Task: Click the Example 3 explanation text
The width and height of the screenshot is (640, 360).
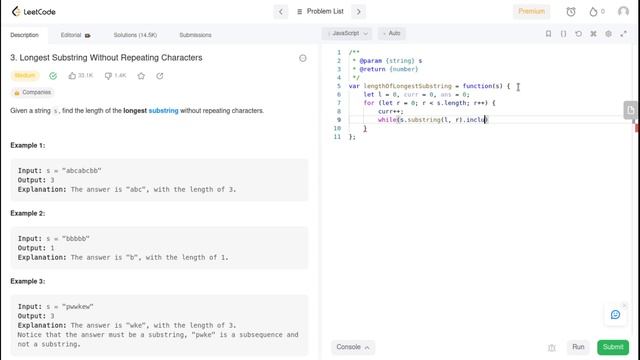Action: [158, 335]
